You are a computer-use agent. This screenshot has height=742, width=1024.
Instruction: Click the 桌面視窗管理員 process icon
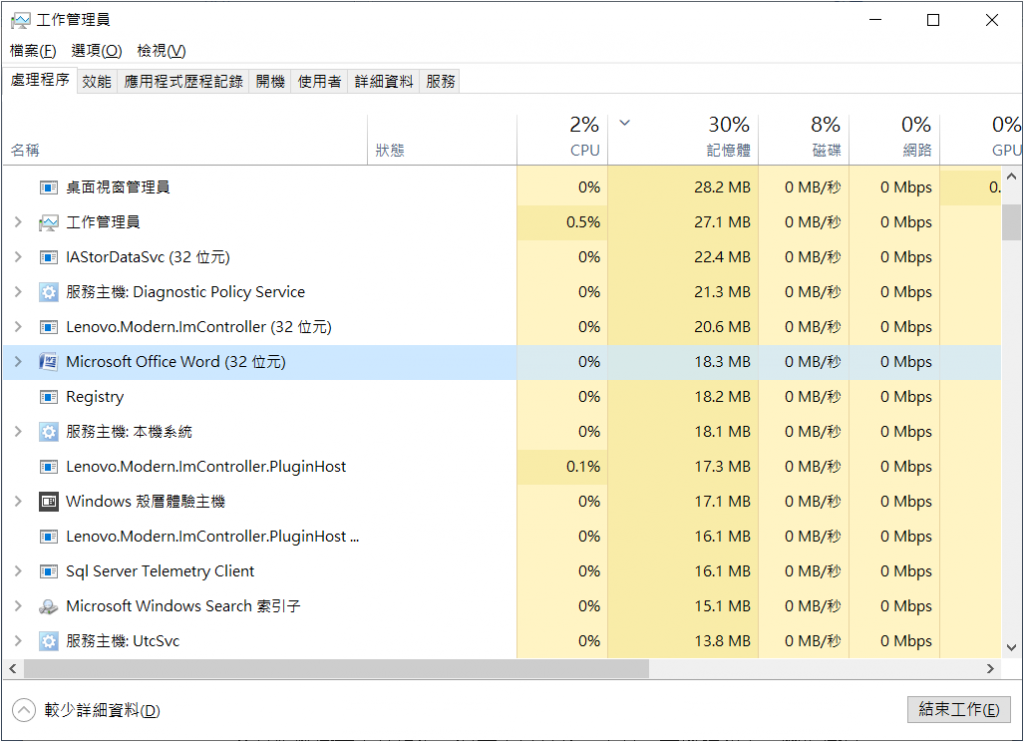click(48, 187)
